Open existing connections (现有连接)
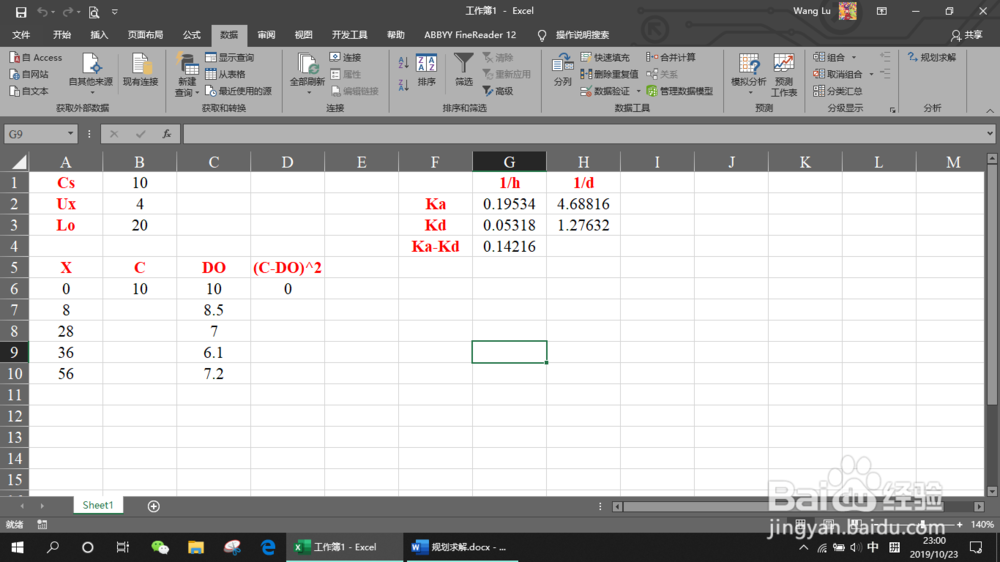Screen dimensions: 1000x562 click(140, 70)
